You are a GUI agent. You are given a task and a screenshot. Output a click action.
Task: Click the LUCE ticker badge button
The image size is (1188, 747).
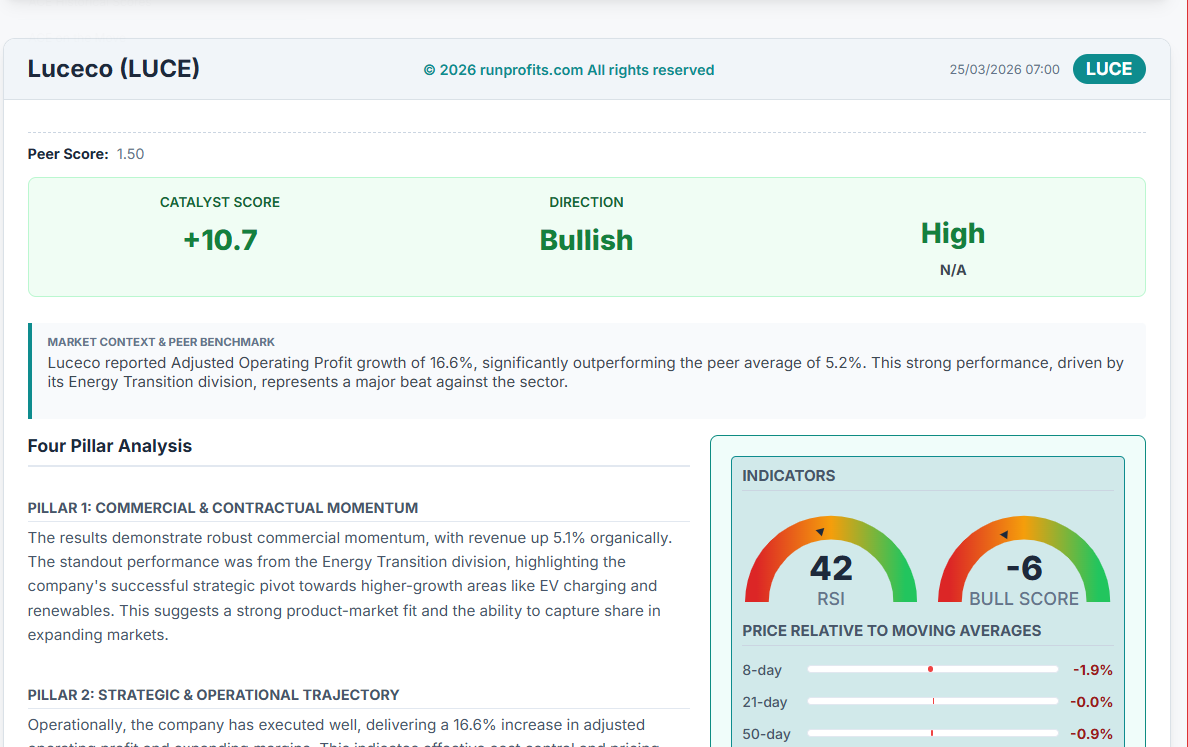[1108, 69]
